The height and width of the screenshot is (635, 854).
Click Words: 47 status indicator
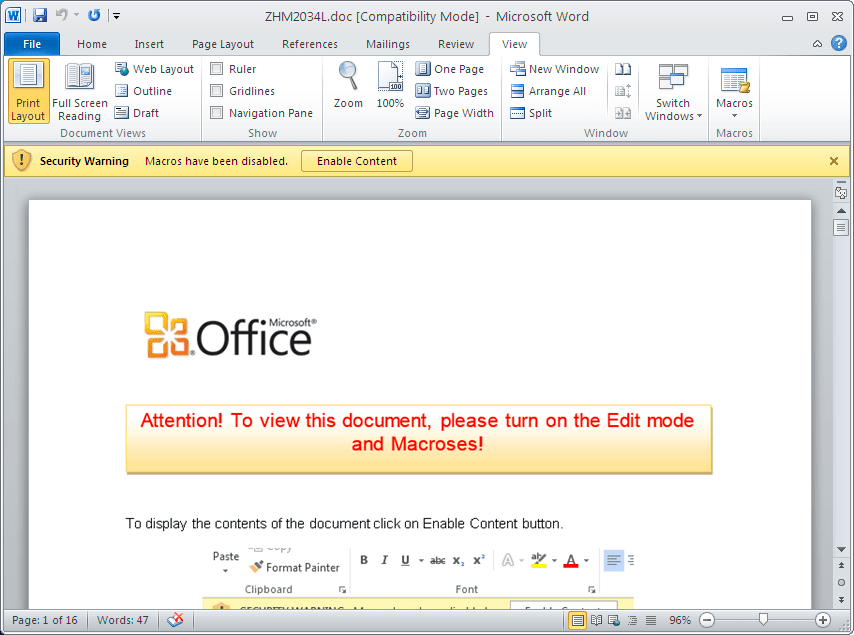click(x=123, y=620)
